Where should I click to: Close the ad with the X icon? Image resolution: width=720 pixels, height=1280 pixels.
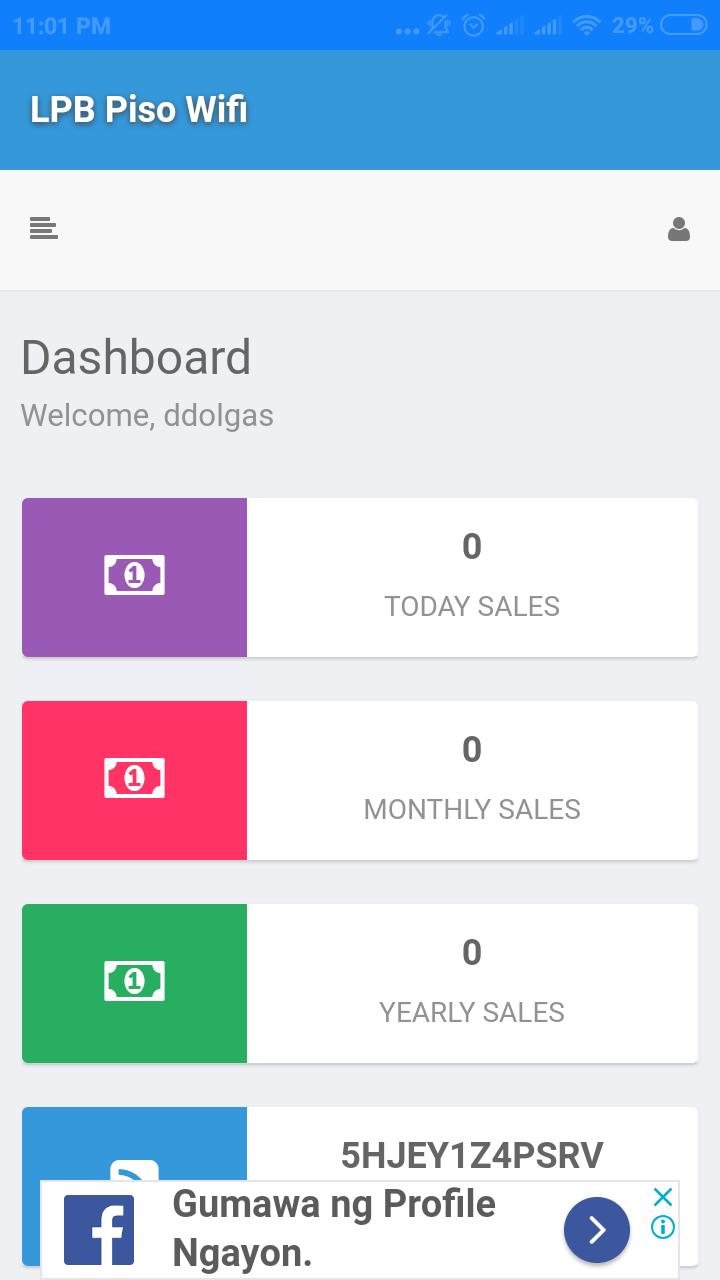tap(662, 1197)
